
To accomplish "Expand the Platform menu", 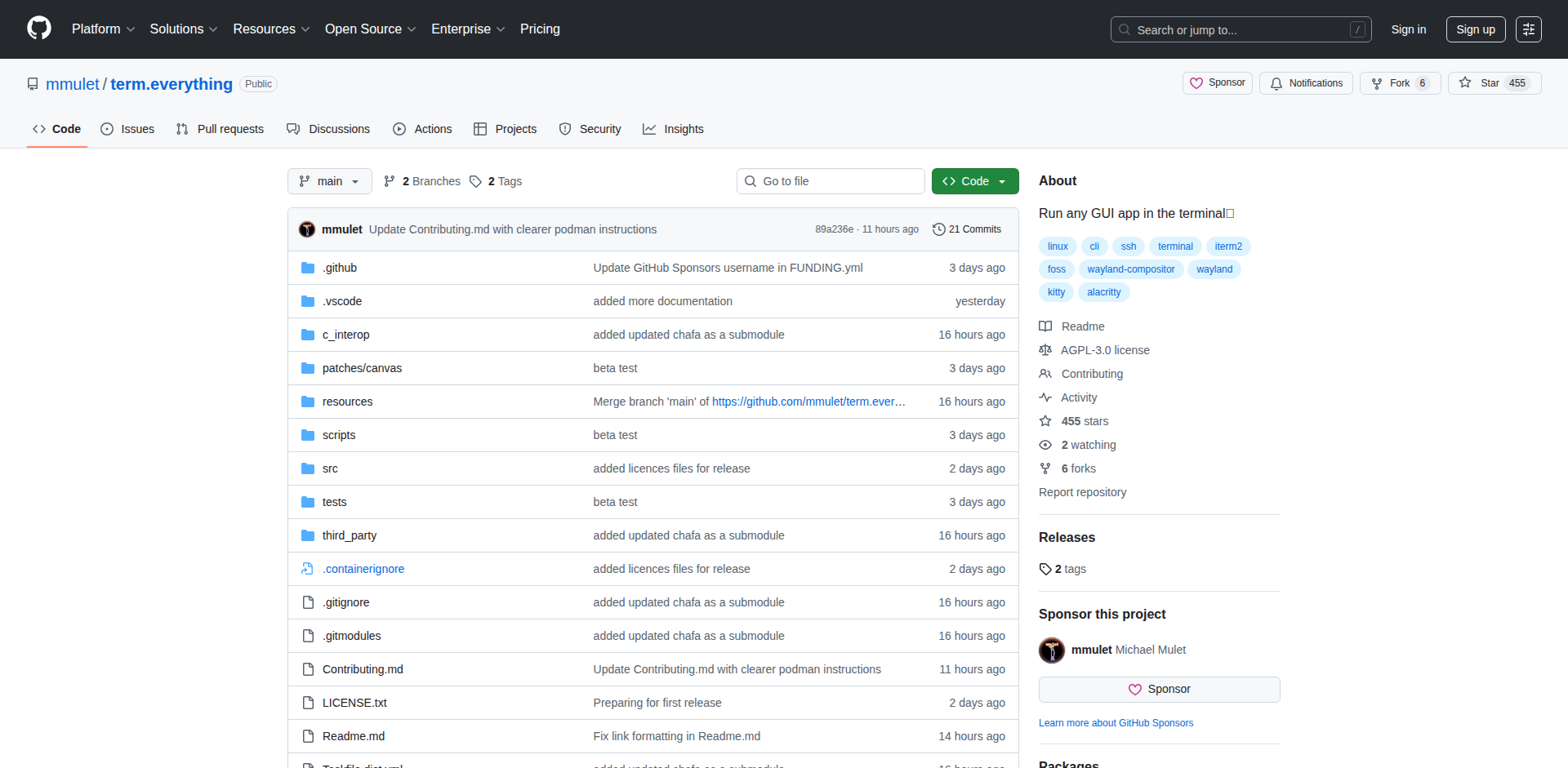I will click(103, 29).
